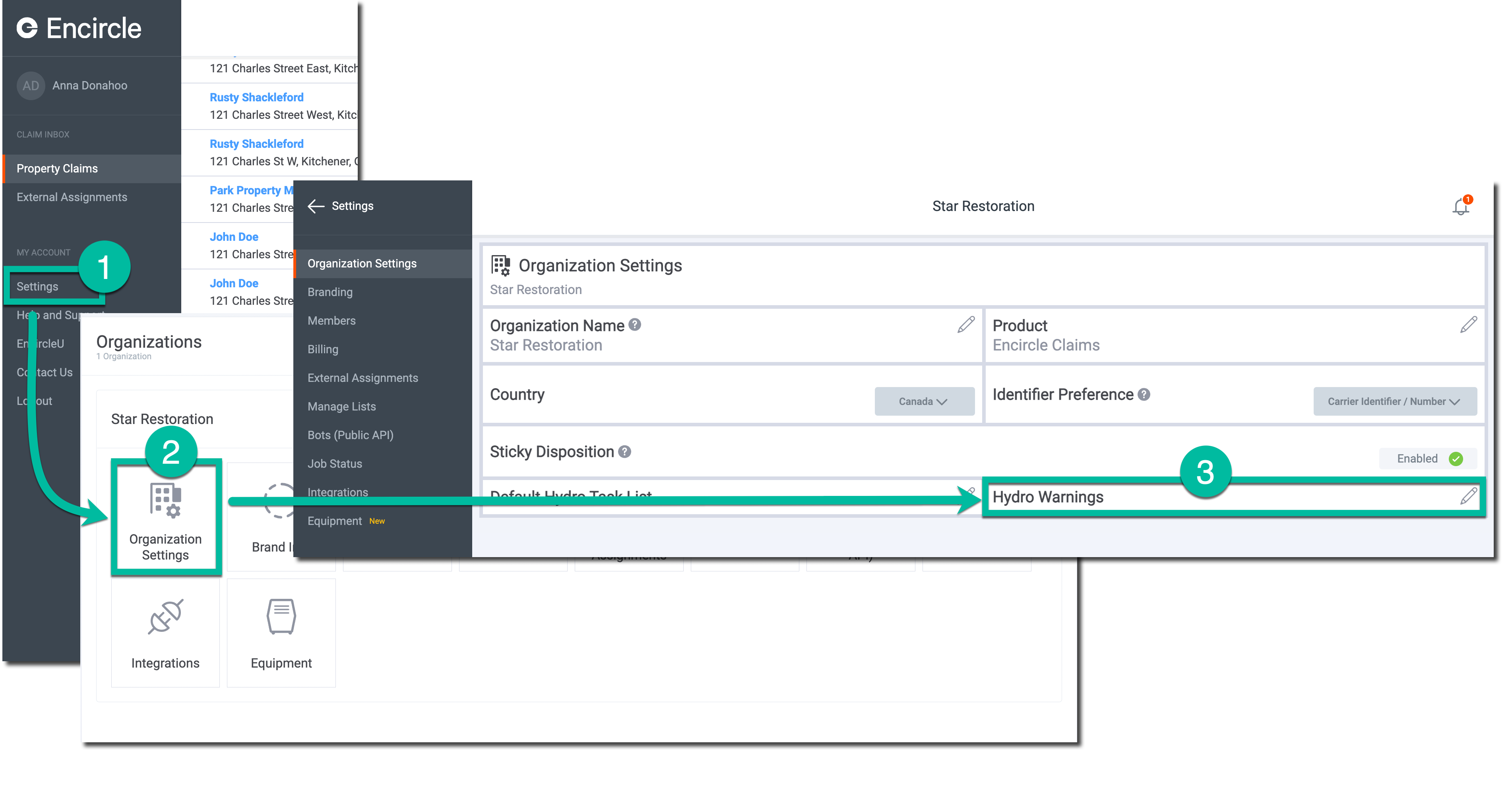Click the Star Restoration organization name value
This screenshot has width=1512, height=786.
[x=546, y=345]
